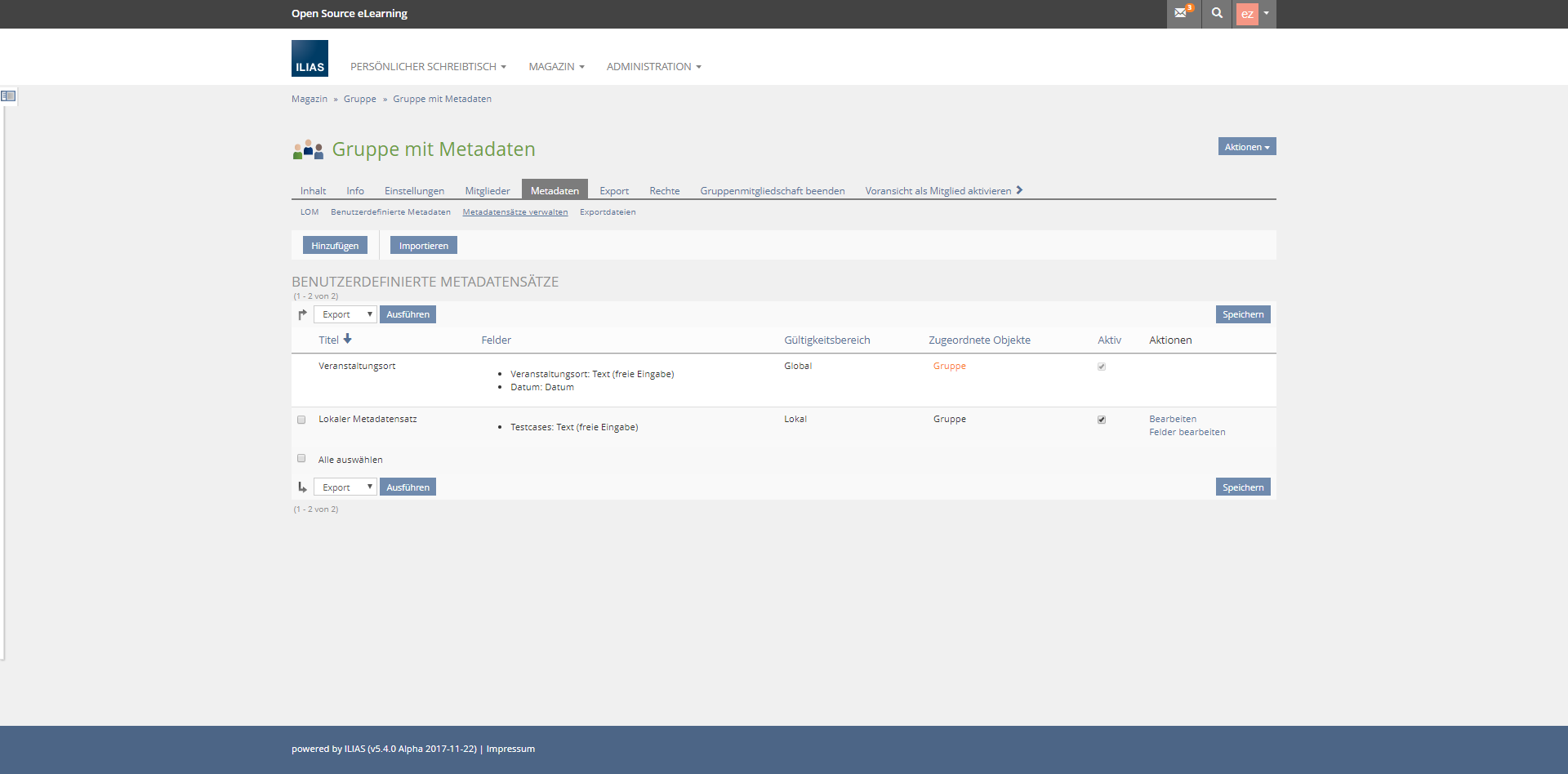Toggle Aktiv checkbox for Lokaler Metadatensatz
Screen dimensions: 1568x774
tap(1102, 420)
